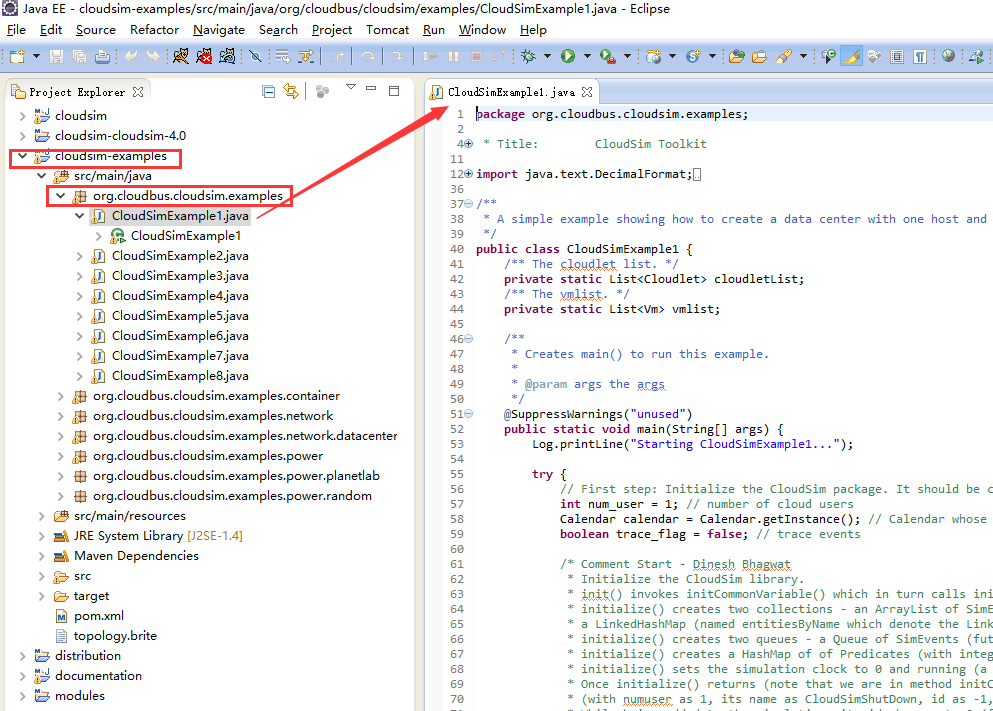Expand the cloudsim-cloudsim-4.0 project node
The width and height of the screenshot is (993, 711).
click(x=23, y=135)
